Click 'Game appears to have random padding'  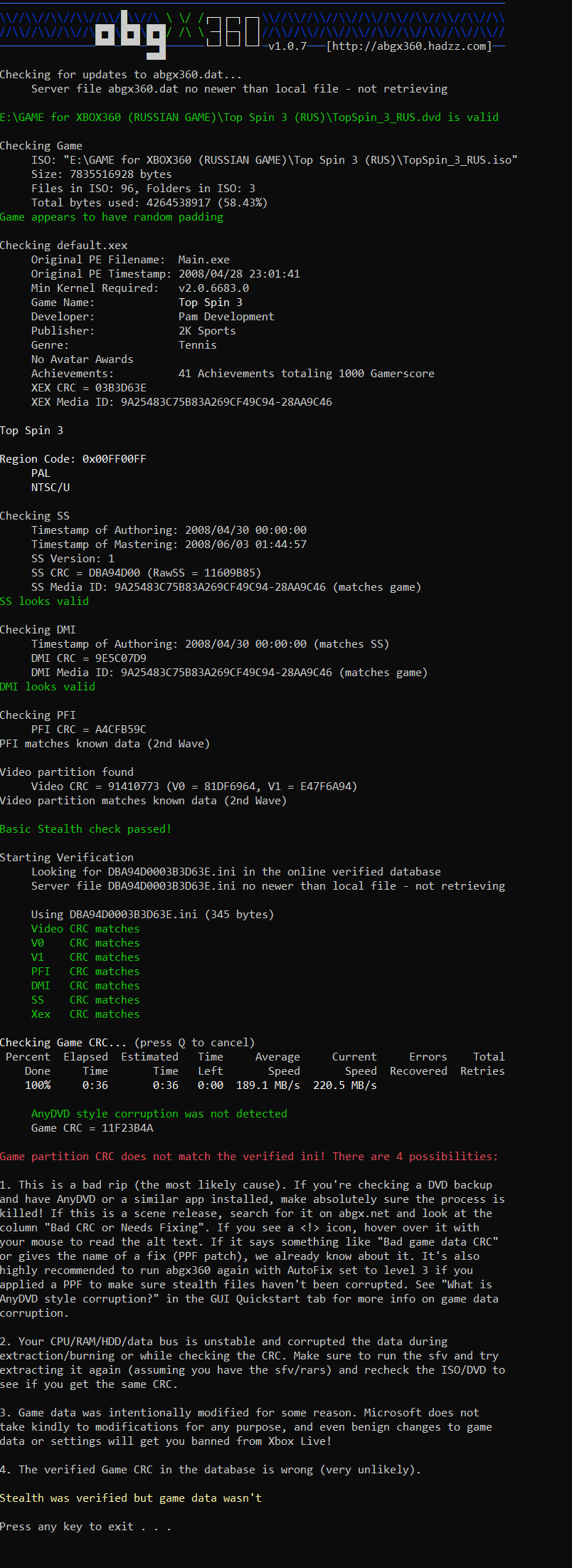pyautogui.click(x=112, y=217)
